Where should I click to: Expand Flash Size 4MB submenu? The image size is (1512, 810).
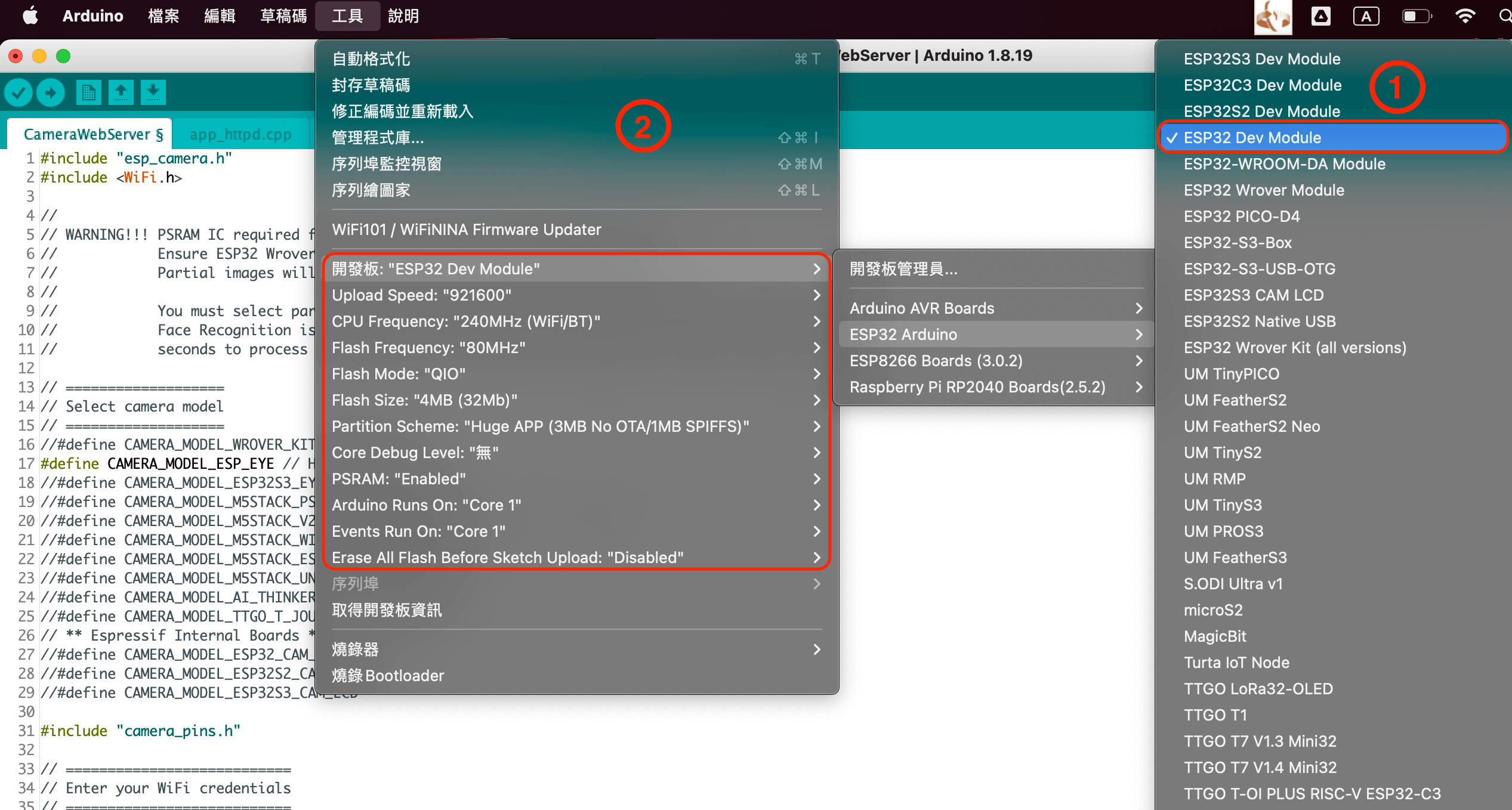[576, 400]
